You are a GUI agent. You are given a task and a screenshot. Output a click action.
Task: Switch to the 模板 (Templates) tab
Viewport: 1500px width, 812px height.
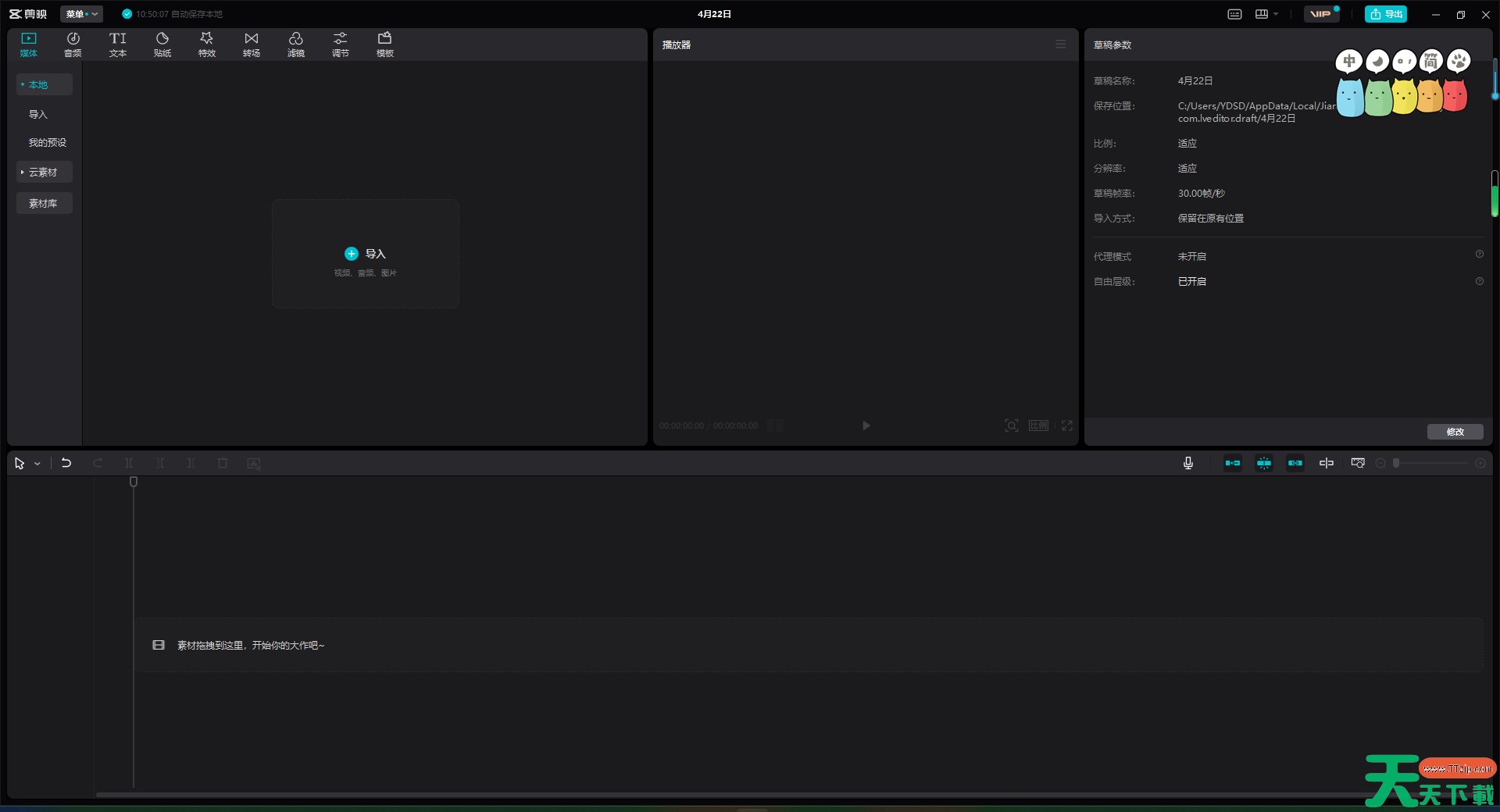[385, 45]
